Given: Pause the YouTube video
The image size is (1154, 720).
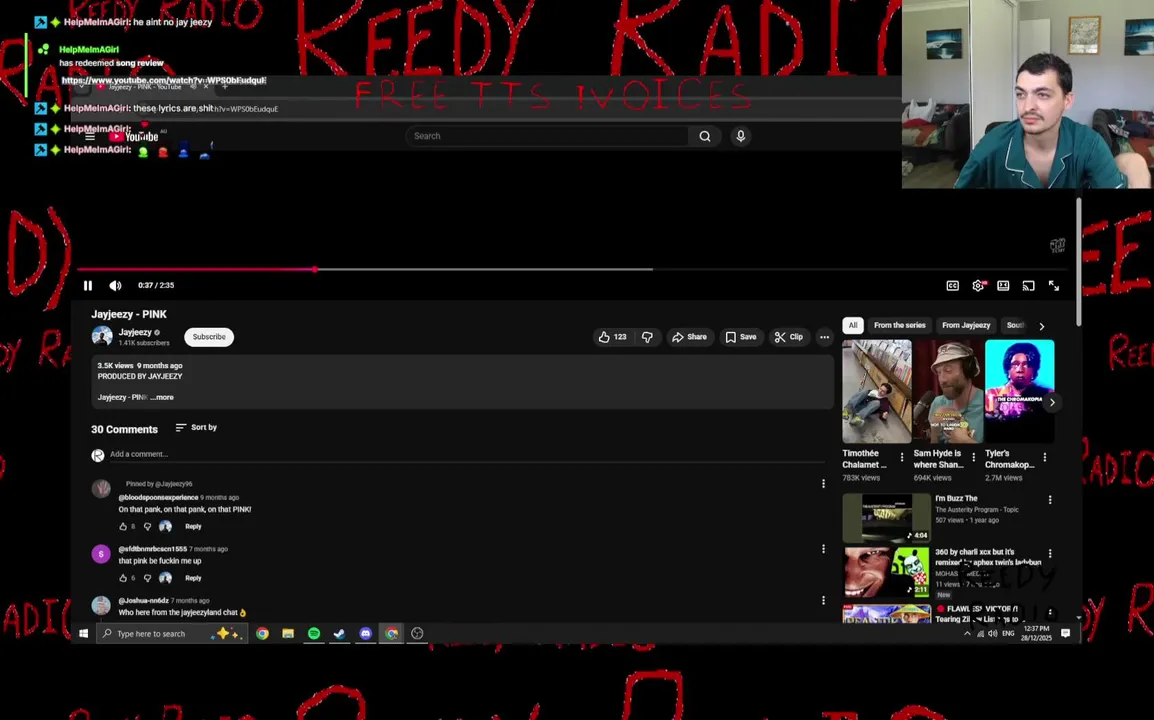Looking at the screenshot, I should pyautogui.click(x=88, y=286).
